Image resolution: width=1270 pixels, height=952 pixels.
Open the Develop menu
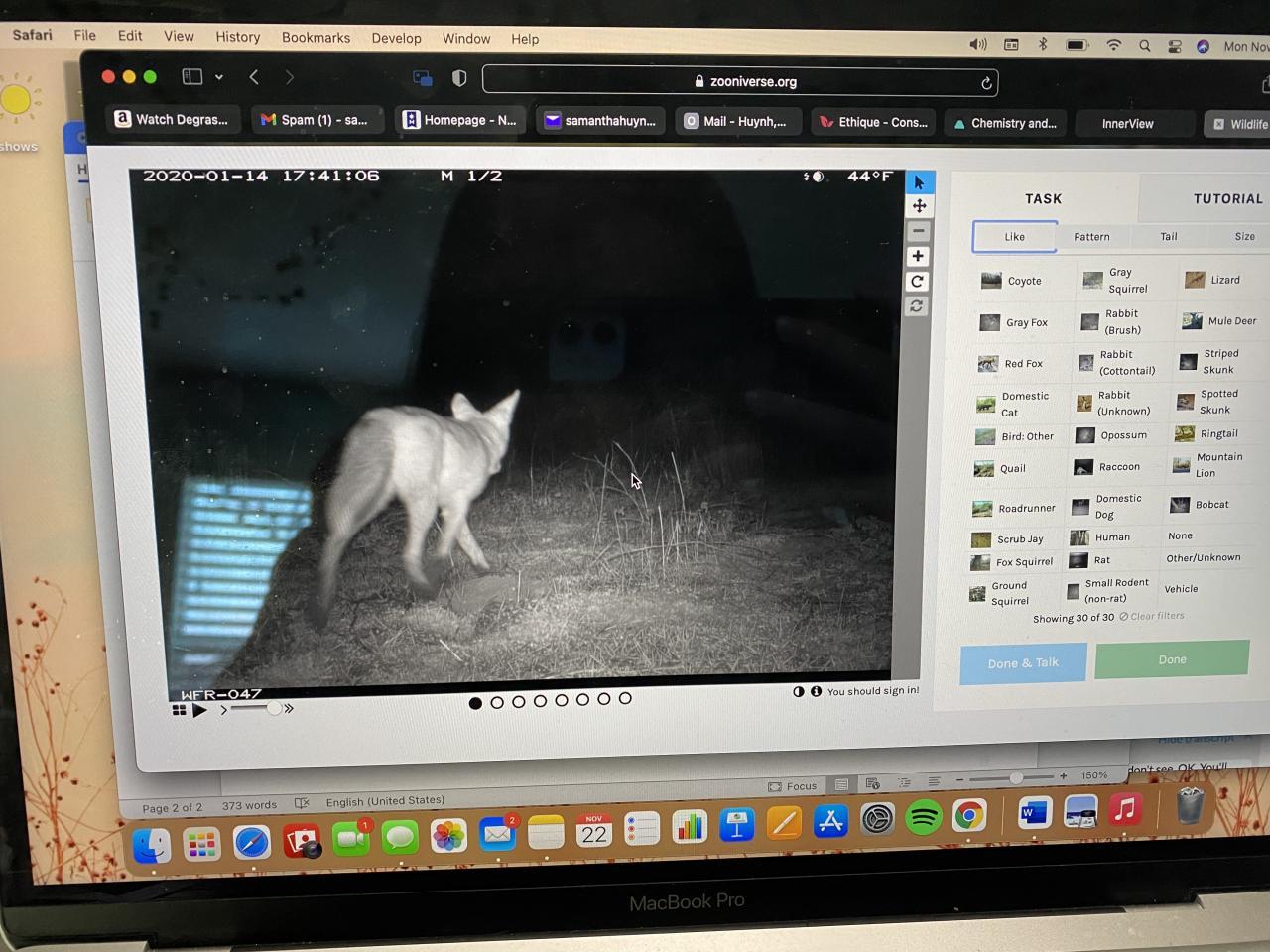(x=396, y=38)
